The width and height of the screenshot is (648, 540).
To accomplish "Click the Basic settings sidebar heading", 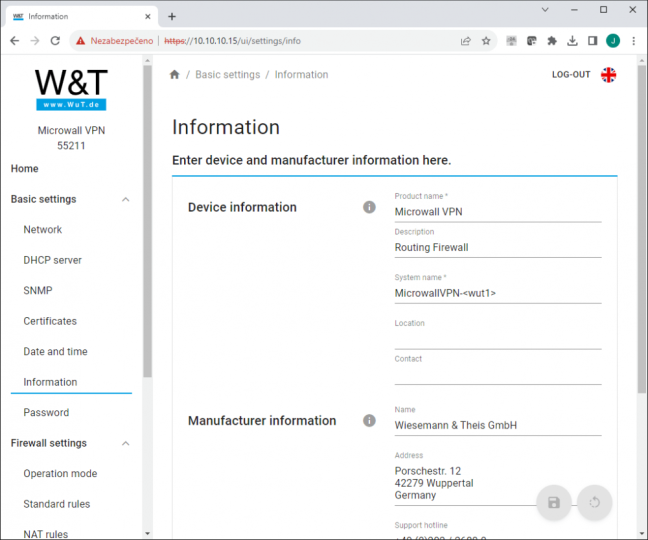I will (43, 199).
